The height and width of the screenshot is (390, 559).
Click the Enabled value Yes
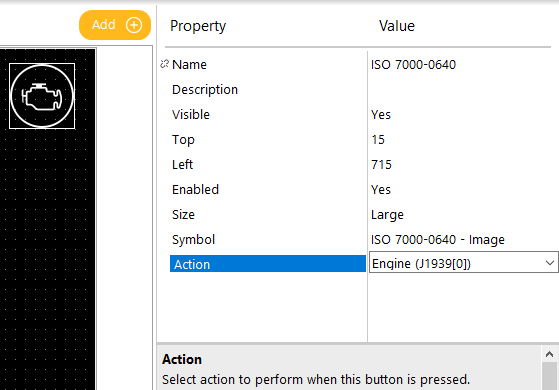(381, 189)
